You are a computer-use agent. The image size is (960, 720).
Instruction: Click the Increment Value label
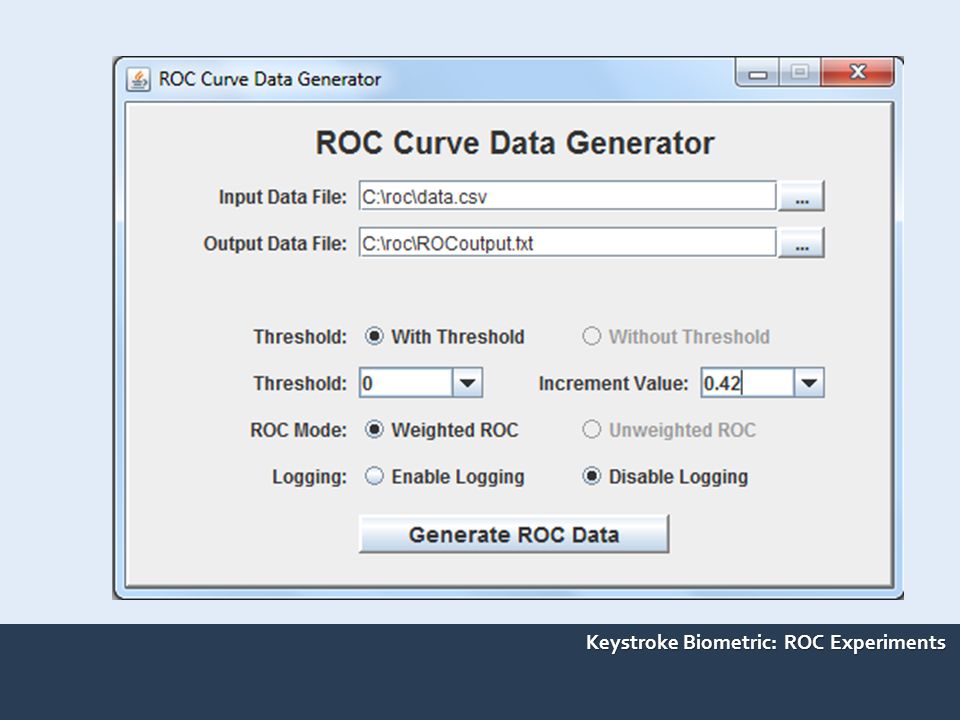point(613,383)
